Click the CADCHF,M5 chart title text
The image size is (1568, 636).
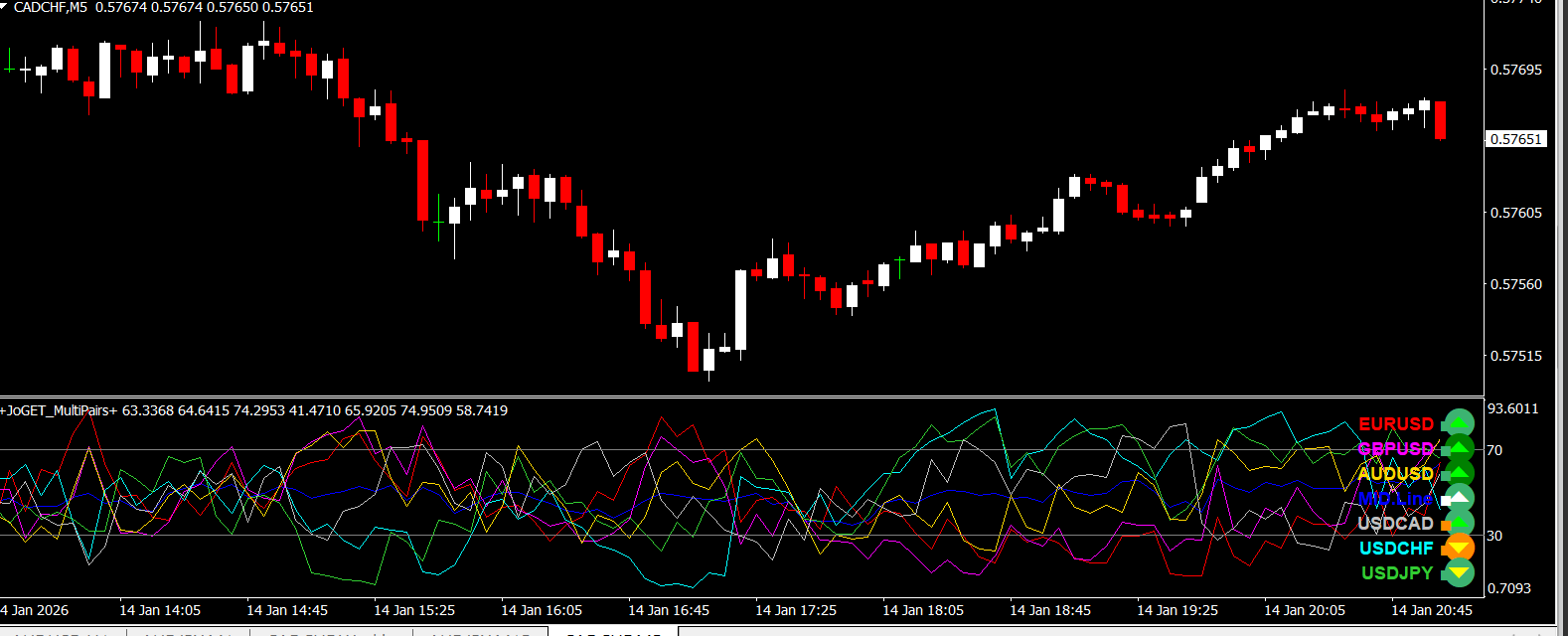point(50,7)
